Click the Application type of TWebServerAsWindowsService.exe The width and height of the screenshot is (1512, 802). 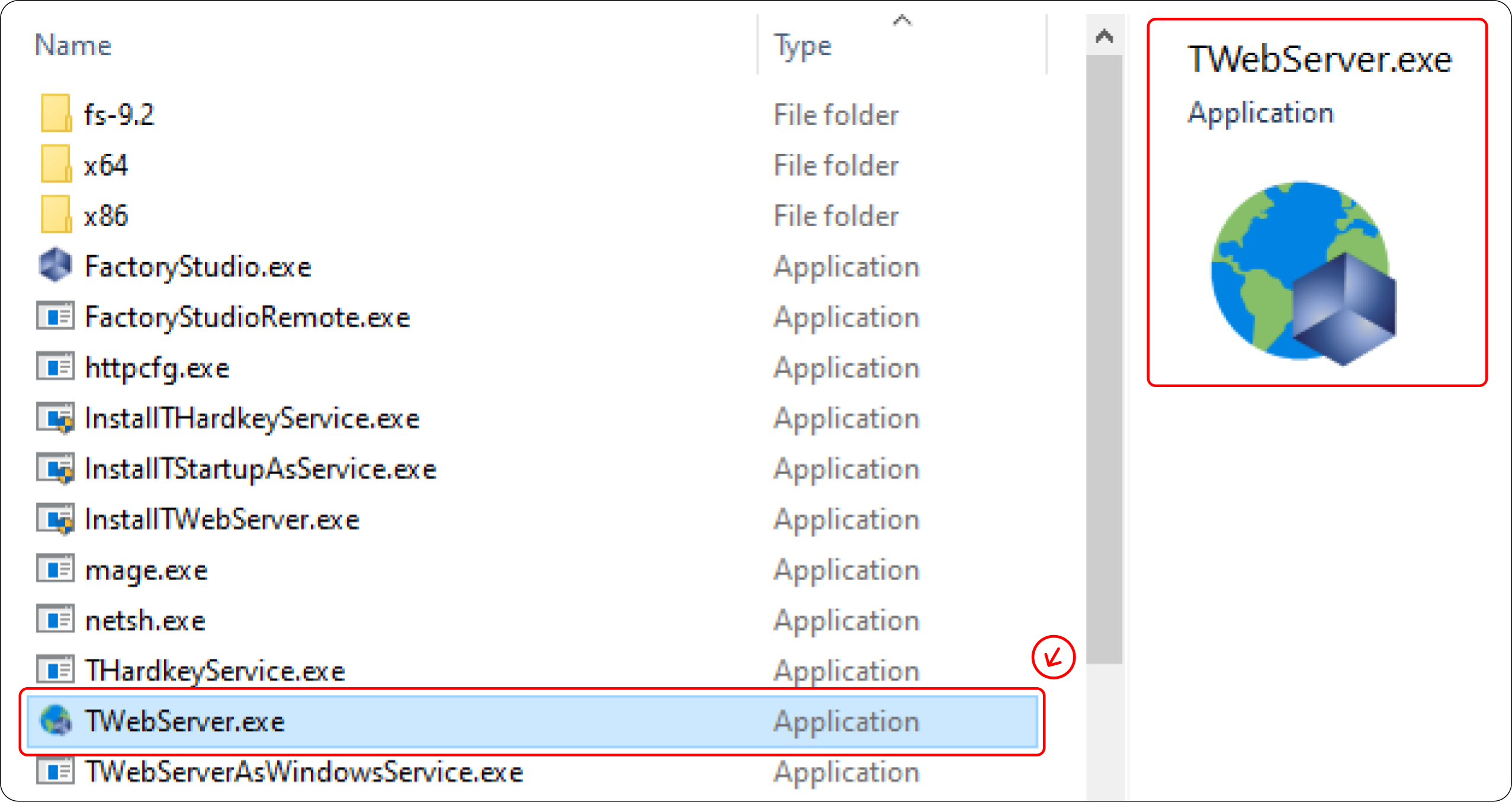tap(847, 773)
